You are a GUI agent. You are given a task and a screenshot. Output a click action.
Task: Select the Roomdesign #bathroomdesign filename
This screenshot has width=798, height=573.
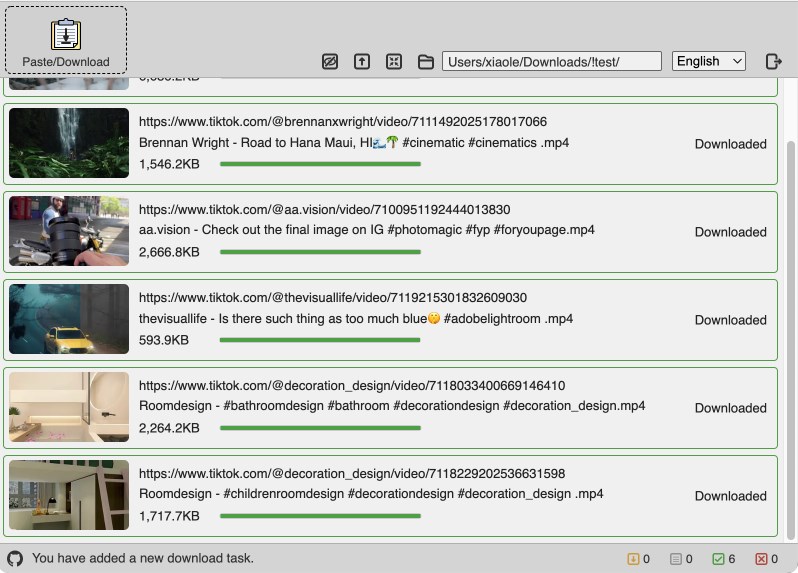point(392,406)
